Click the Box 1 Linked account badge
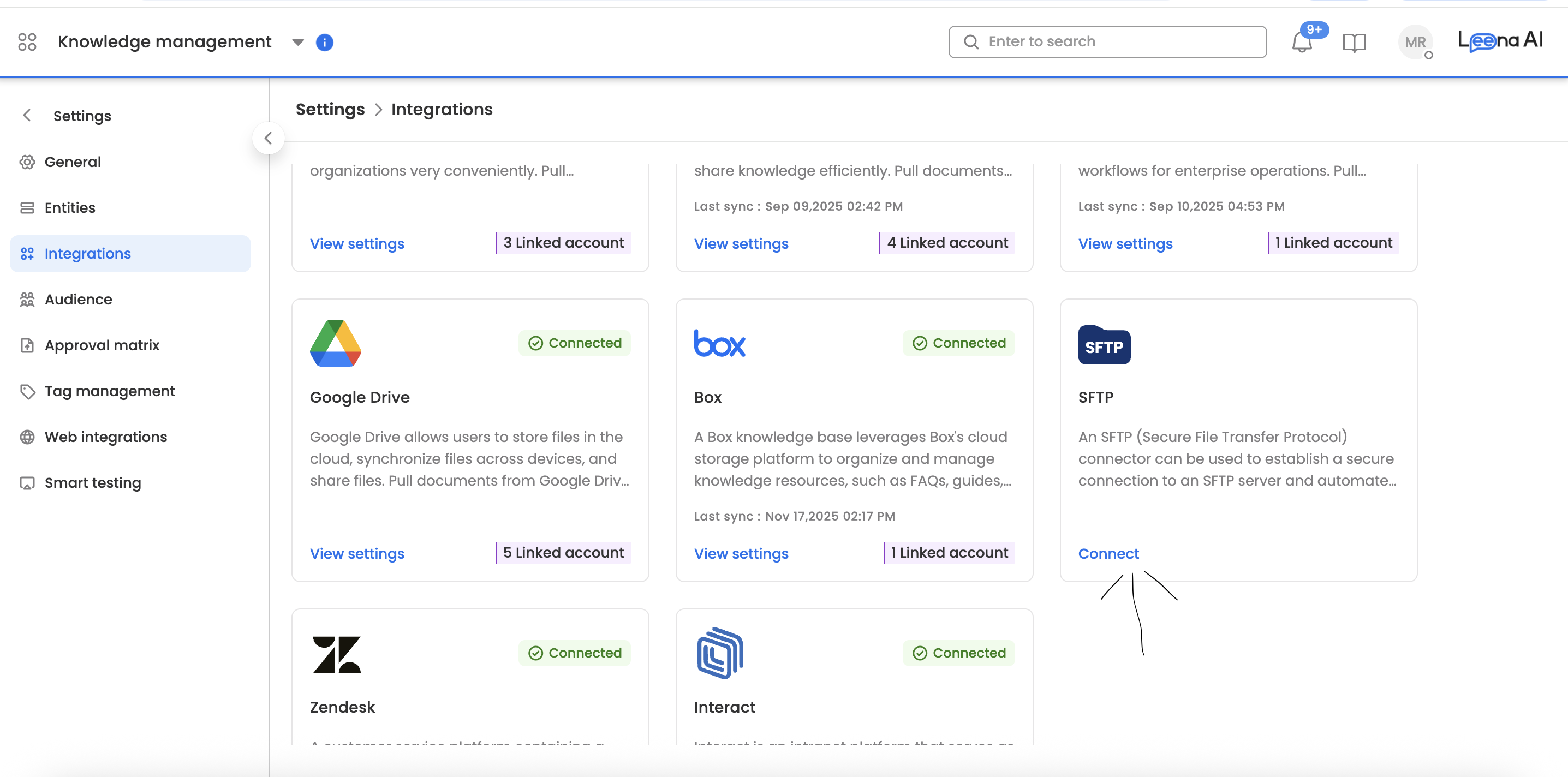Viewport: 1568px width, 777px height. coord(949,553)
